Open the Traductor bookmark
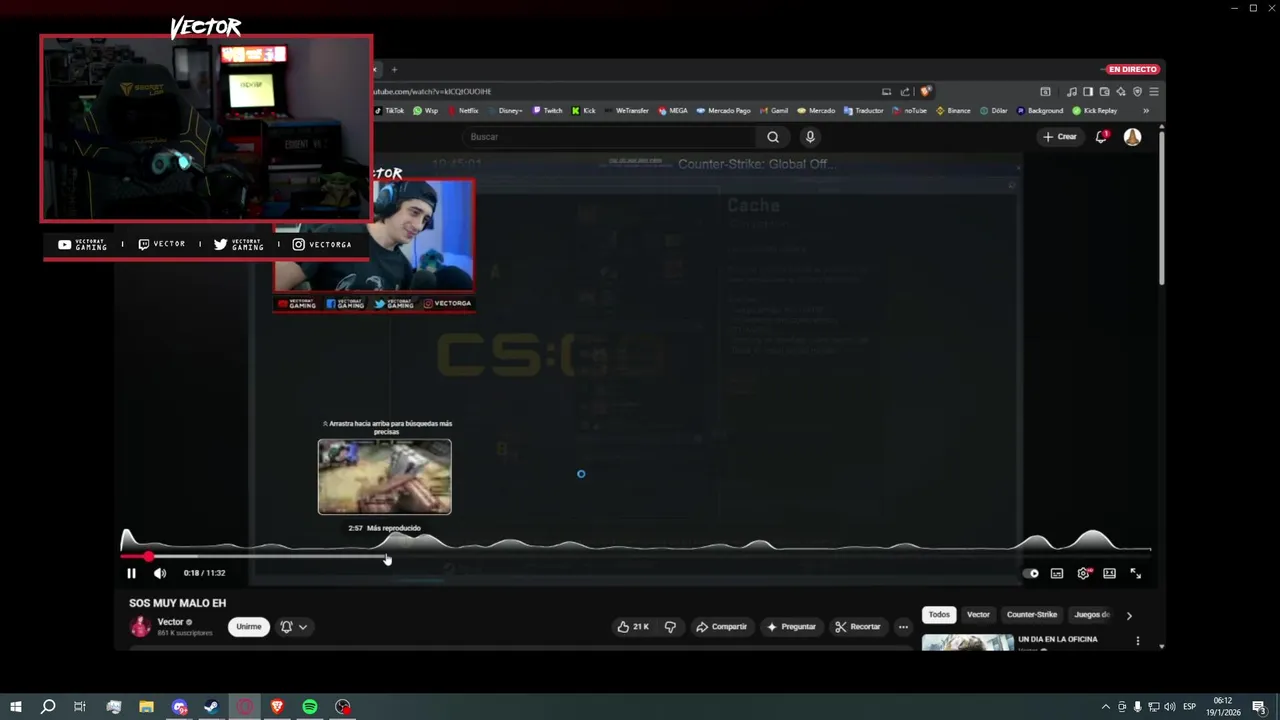Screen dimensions: 1280x720 coord(864,111)
